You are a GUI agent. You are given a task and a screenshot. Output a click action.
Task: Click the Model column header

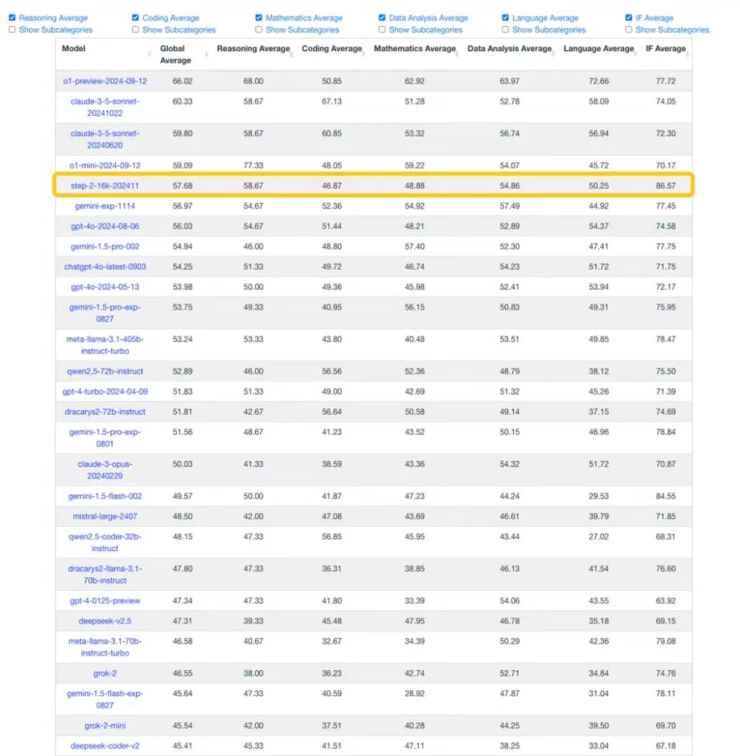click(x=74, y=48)
